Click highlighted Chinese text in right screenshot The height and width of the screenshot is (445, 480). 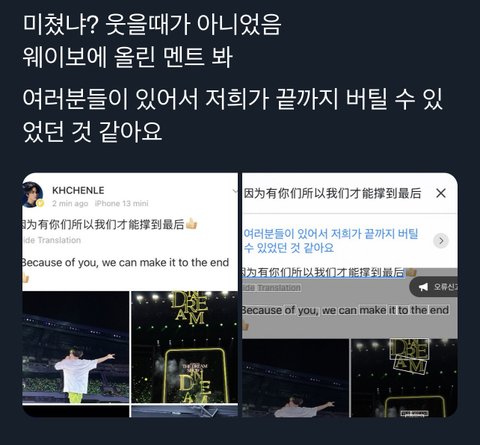pyautogui.click(x=323, y=272)
